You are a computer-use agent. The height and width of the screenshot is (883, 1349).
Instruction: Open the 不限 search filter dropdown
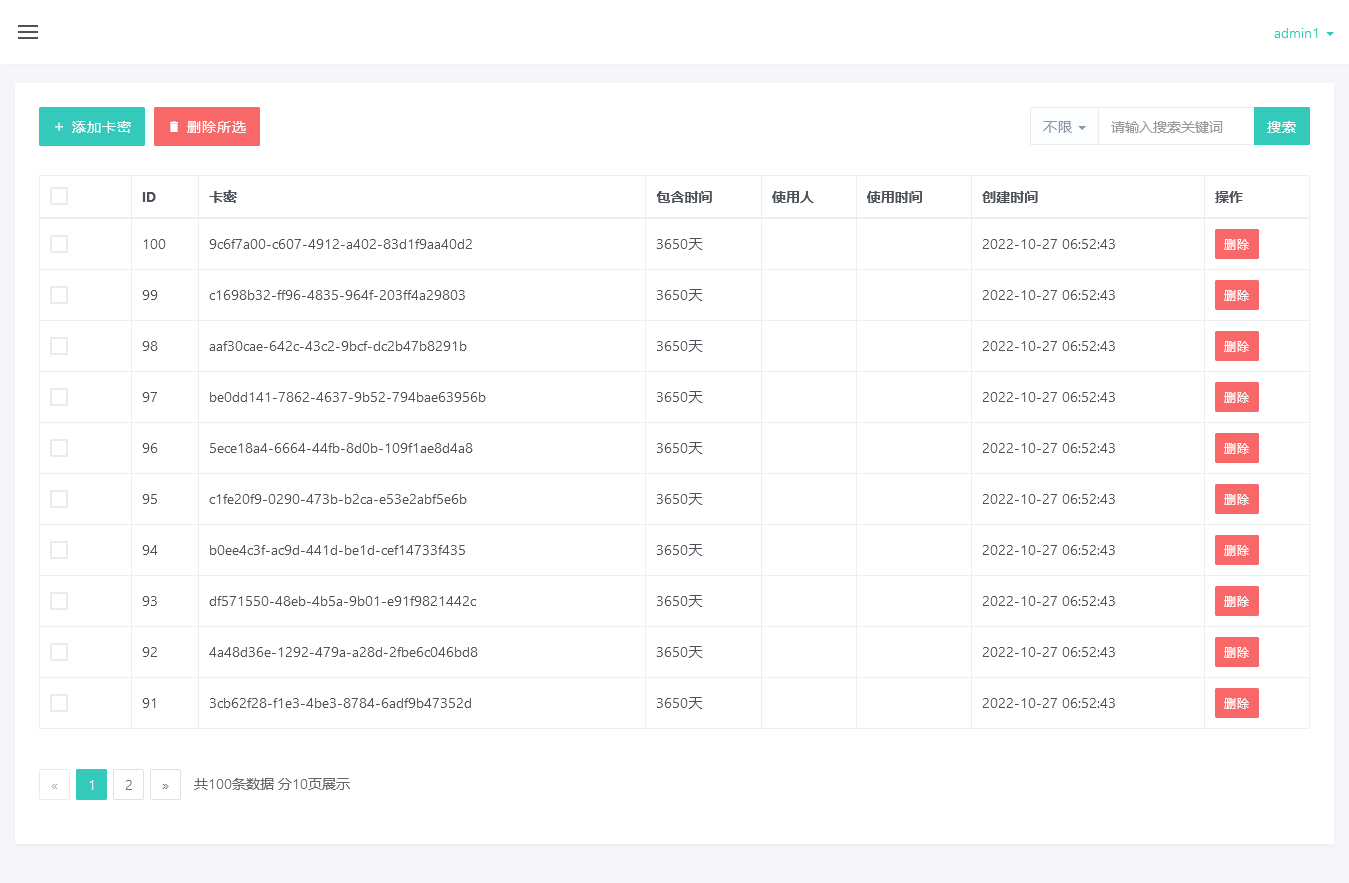click(1064, 127)
